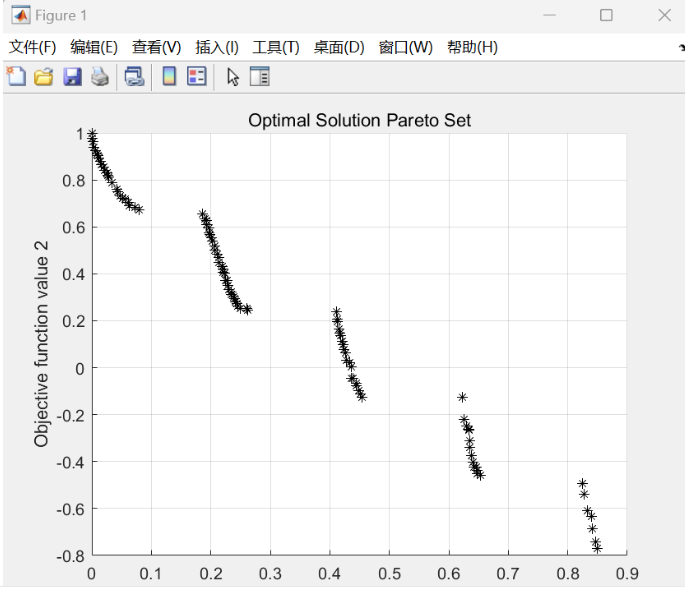685x590 pixels.
Task: Click the Insert Colorbar icon
Action: (169, 76)
